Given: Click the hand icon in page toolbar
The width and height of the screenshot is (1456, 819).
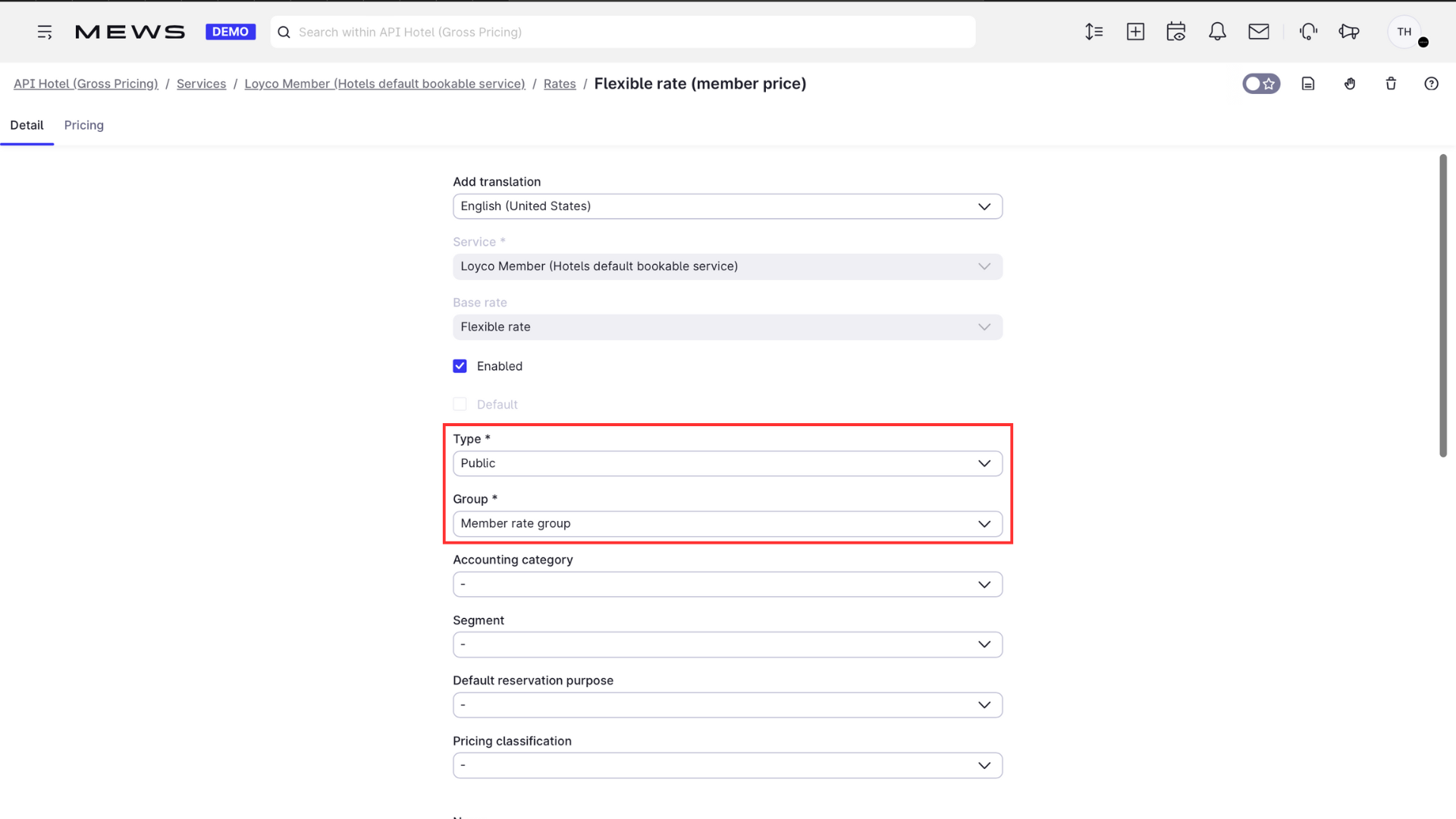Looking at the screenshot, I should point(1350,83).
